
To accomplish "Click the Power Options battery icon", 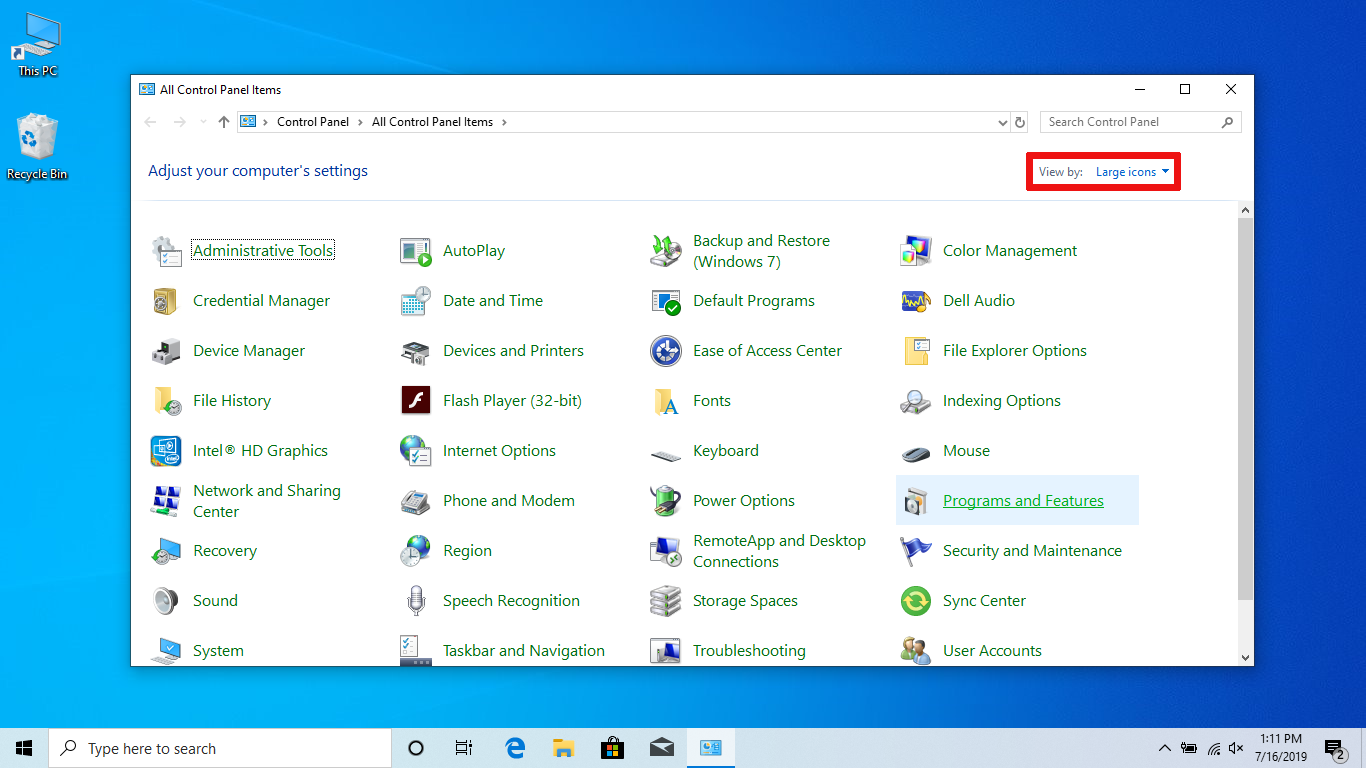I will click(x=666, y=501).
